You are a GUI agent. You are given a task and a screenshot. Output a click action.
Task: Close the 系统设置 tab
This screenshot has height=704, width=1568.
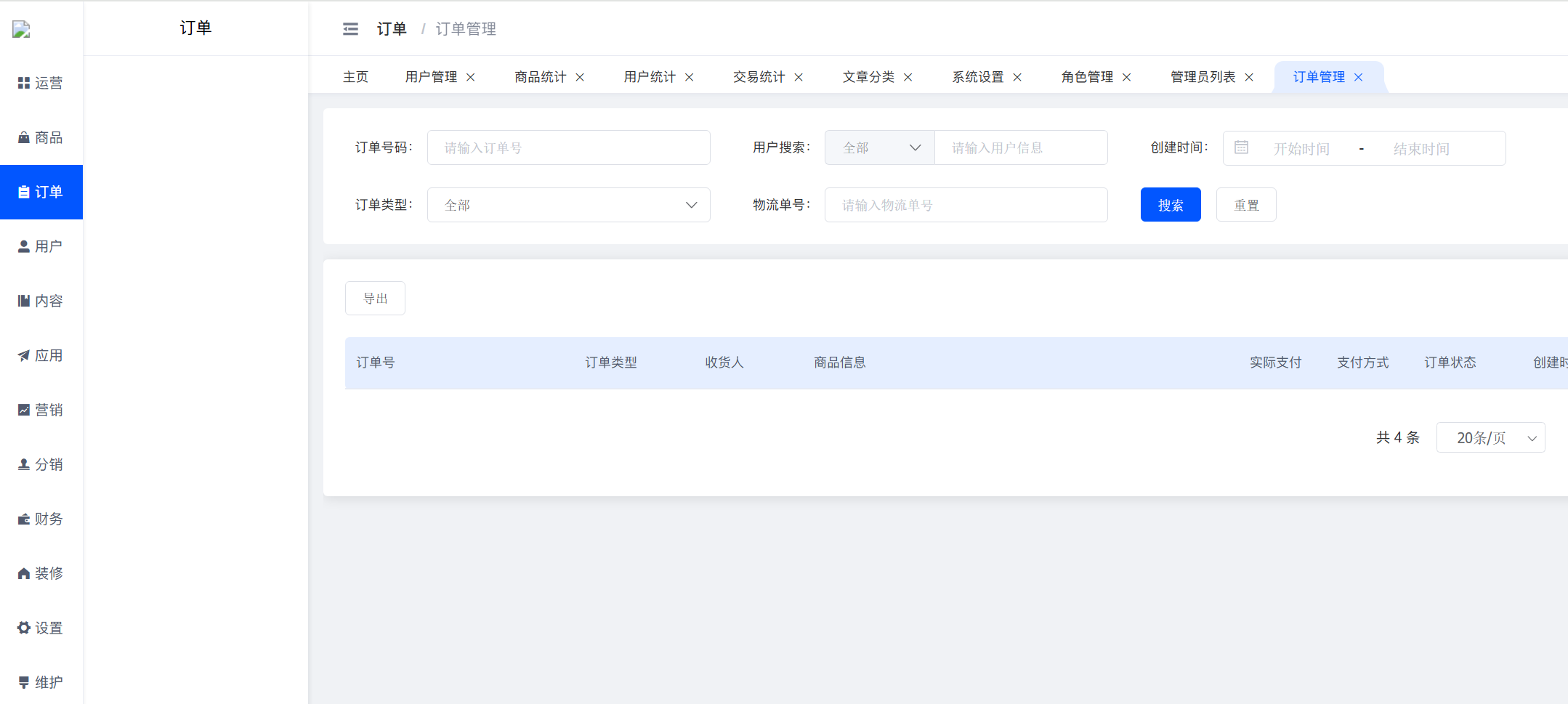tap(1017, 78)
